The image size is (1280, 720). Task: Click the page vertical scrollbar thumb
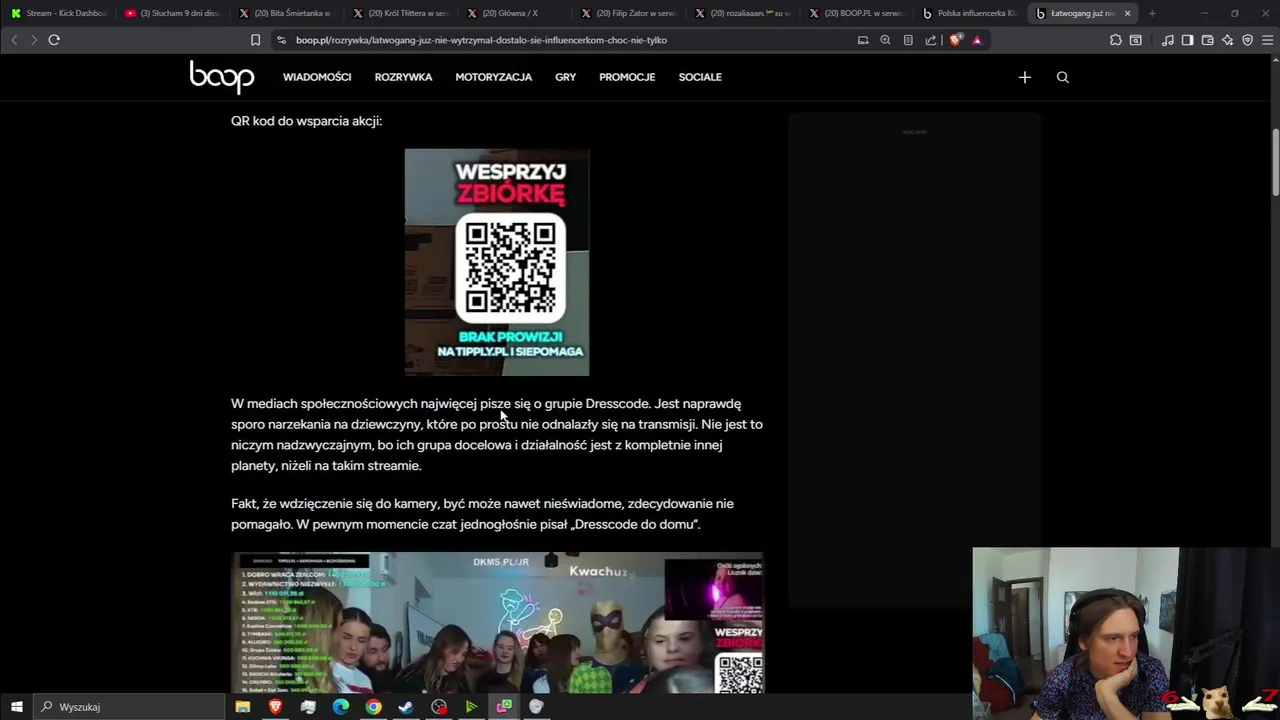pyautogui.click(x=1275, y=163)
